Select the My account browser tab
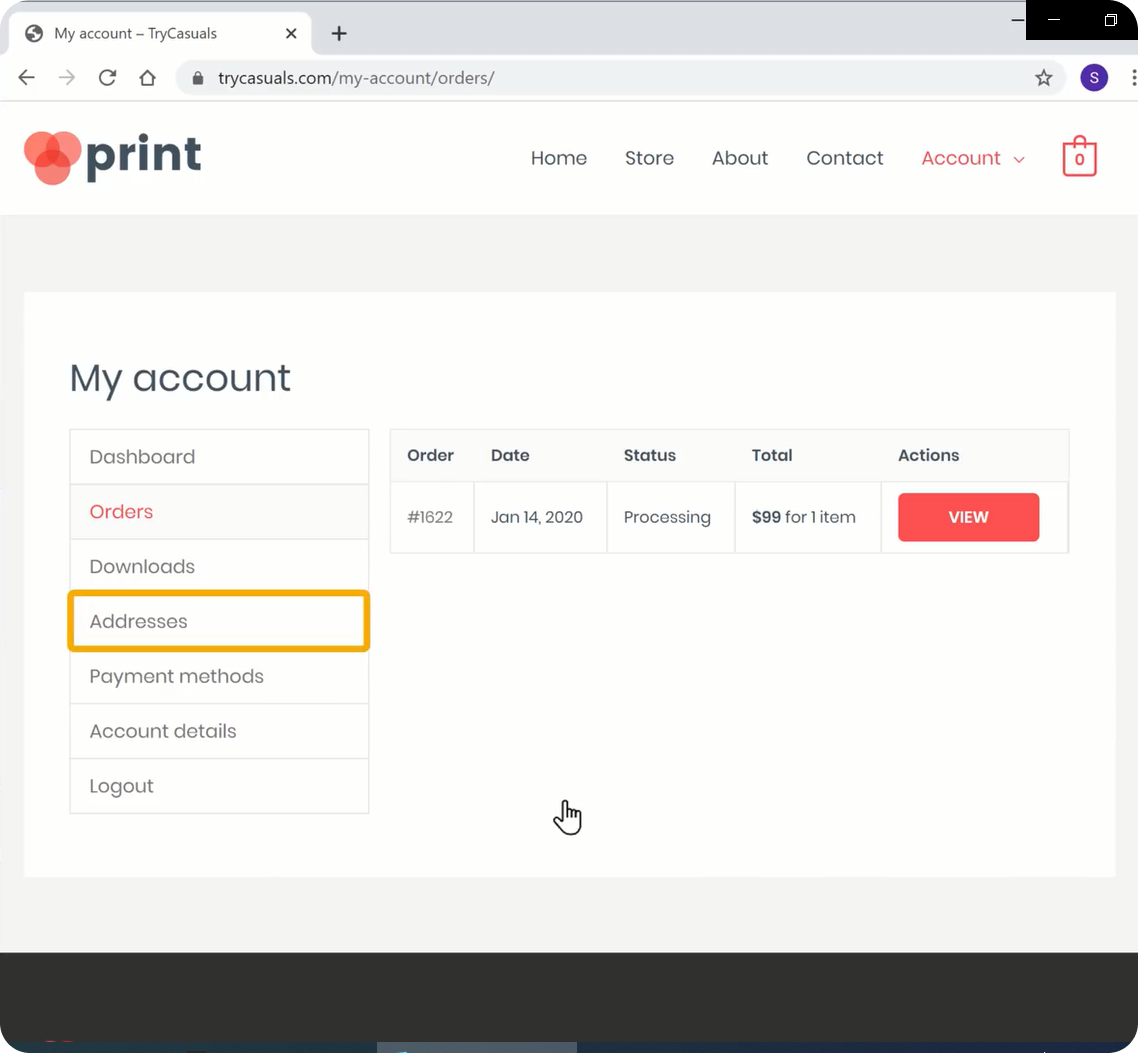This screenshot has width=1138, height=1053. [x=160, y=33]
